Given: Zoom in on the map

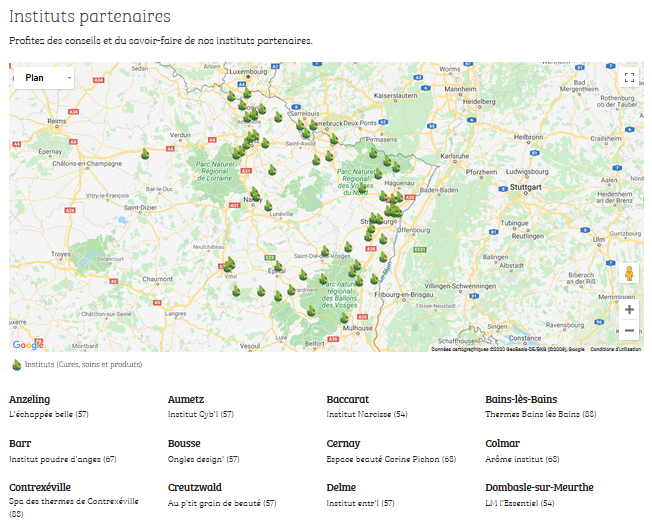Looking at the screenshot, I should [x=629, y=310].
